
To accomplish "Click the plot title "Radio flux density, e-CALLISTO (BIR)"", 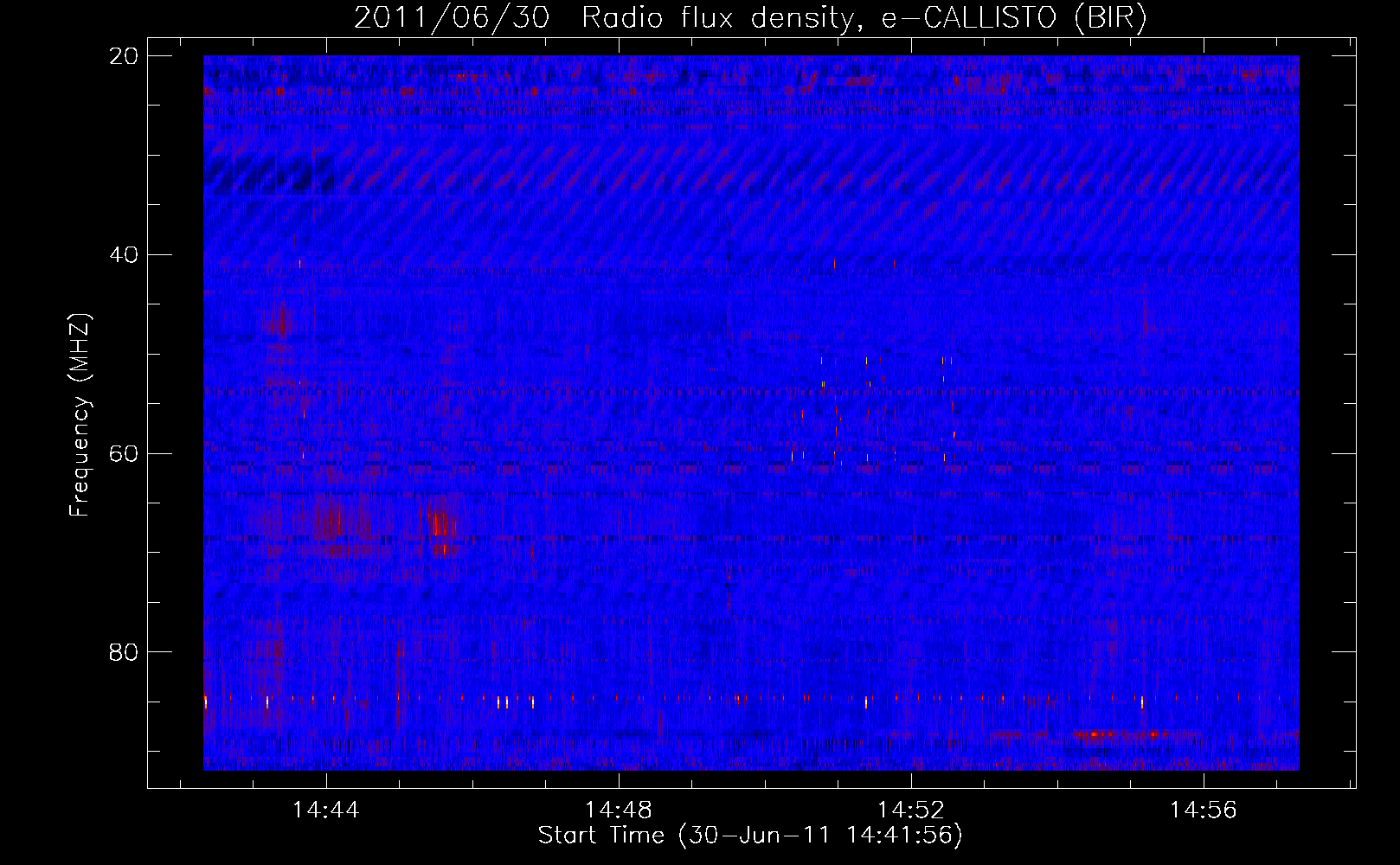I will [864, 17].
